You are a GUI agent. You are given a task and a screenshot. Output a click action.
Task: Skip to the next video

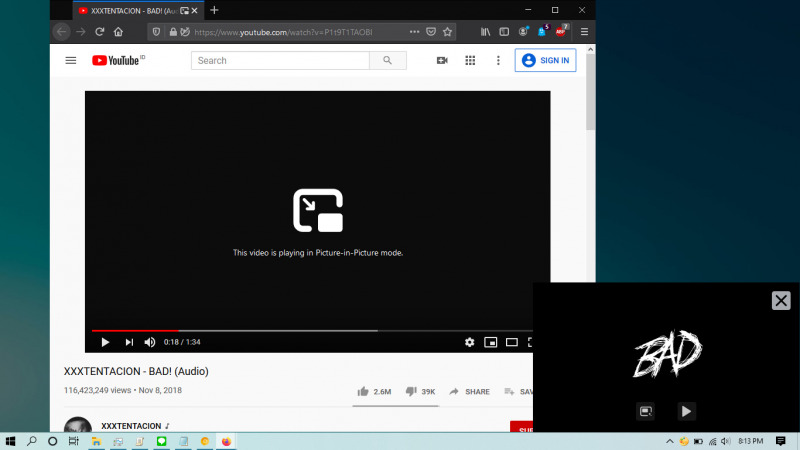point(129,342)
